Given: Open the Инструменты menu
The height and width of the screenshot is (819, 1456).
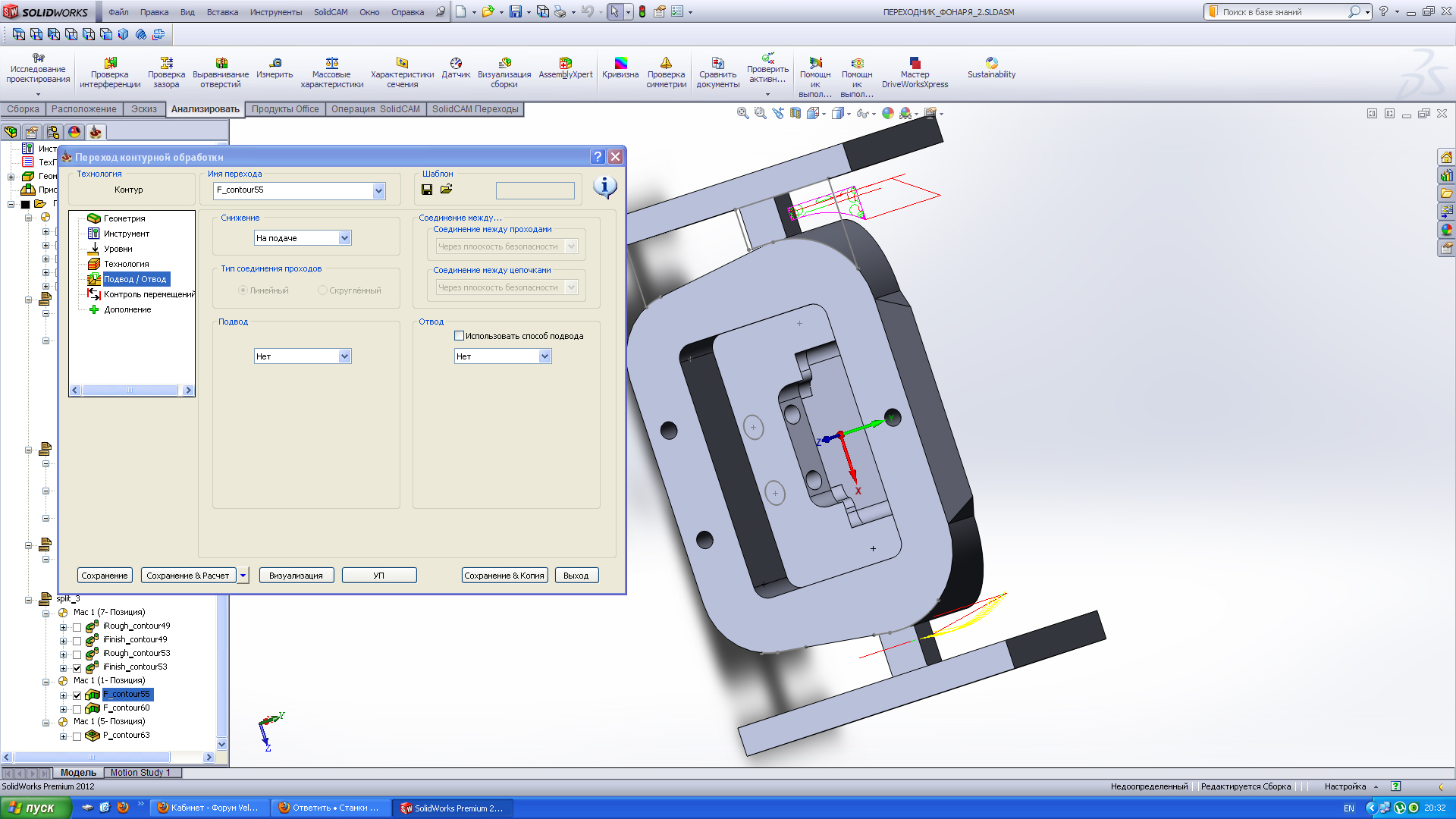Looking at the screenshot, I should 275,12.
